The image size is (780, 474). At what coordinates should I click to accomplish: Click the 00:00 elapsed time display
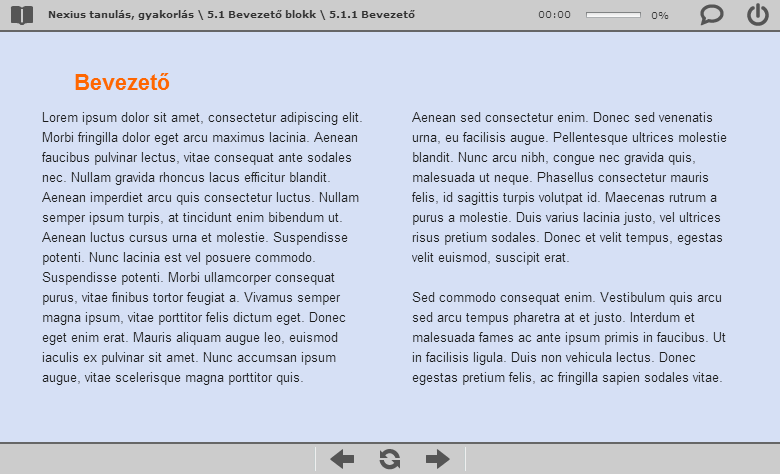tap(554, 15)
